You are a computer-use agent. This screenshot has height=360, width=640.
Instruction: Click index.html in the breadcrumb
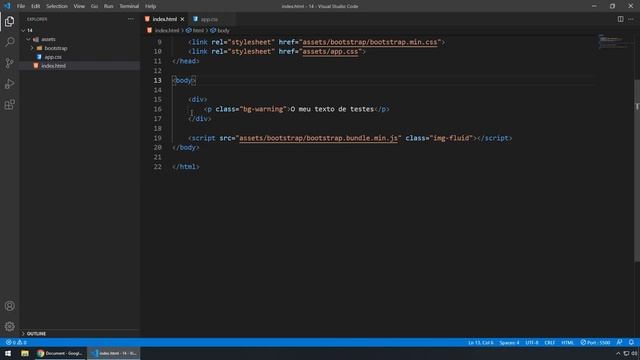tap(167, 31)
